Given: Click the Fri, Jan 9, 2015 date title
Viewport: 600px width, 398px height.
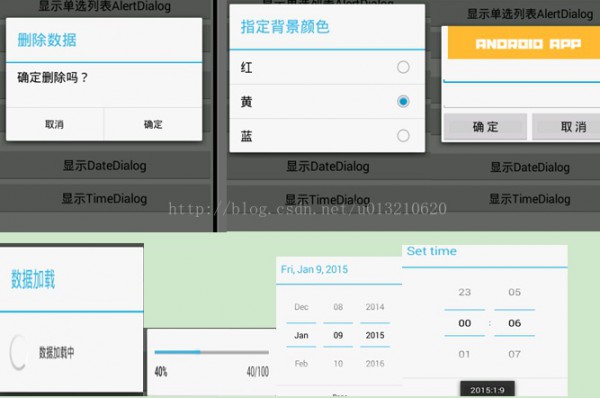Looking at the screenshot, I should click(315, 269).
